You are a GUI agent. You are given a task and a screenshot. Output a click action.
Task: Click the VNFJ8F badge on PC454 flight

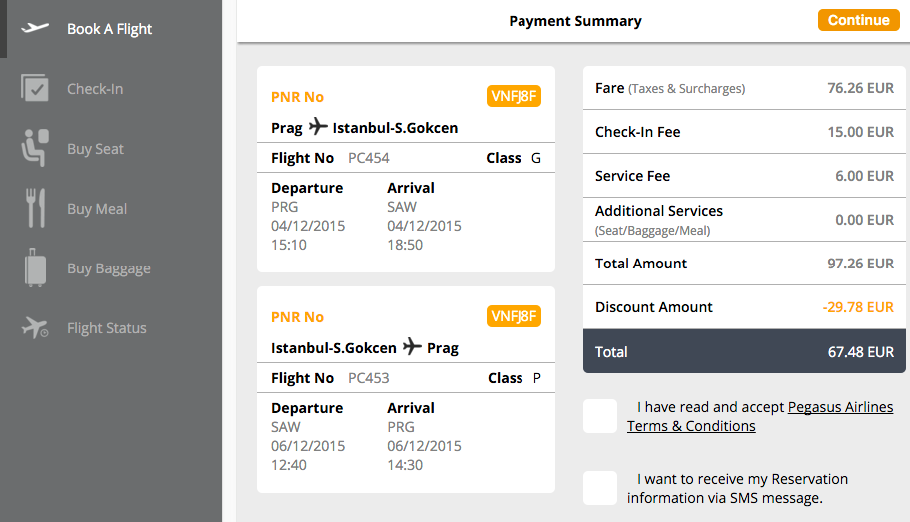[x=514, y=96]
